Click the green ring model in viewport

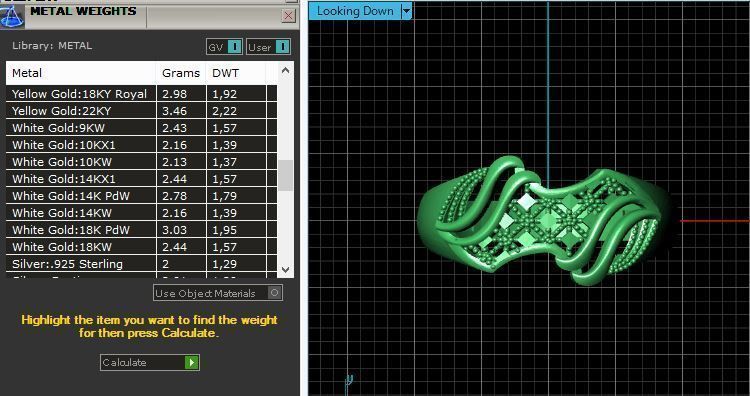(x=545, y=220)
